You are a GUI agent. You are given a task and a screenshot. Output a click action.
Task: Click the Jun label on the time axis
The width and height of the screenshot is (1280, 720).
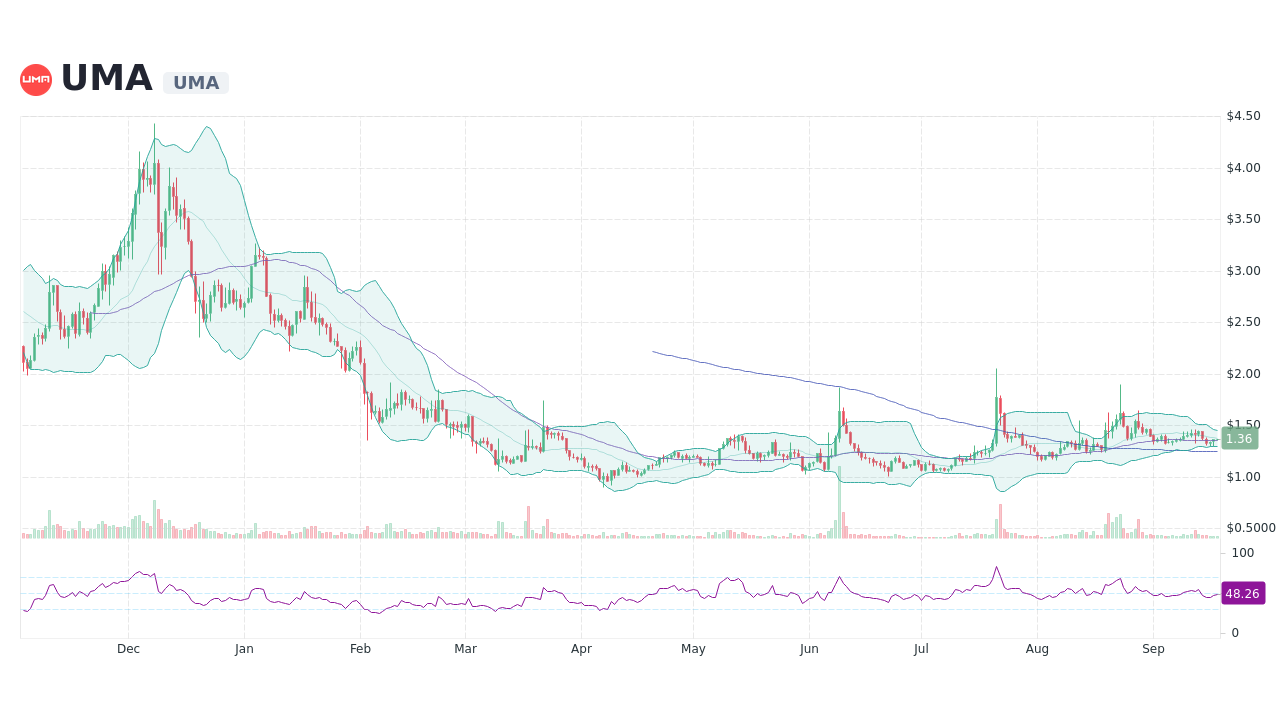[809, 648]
